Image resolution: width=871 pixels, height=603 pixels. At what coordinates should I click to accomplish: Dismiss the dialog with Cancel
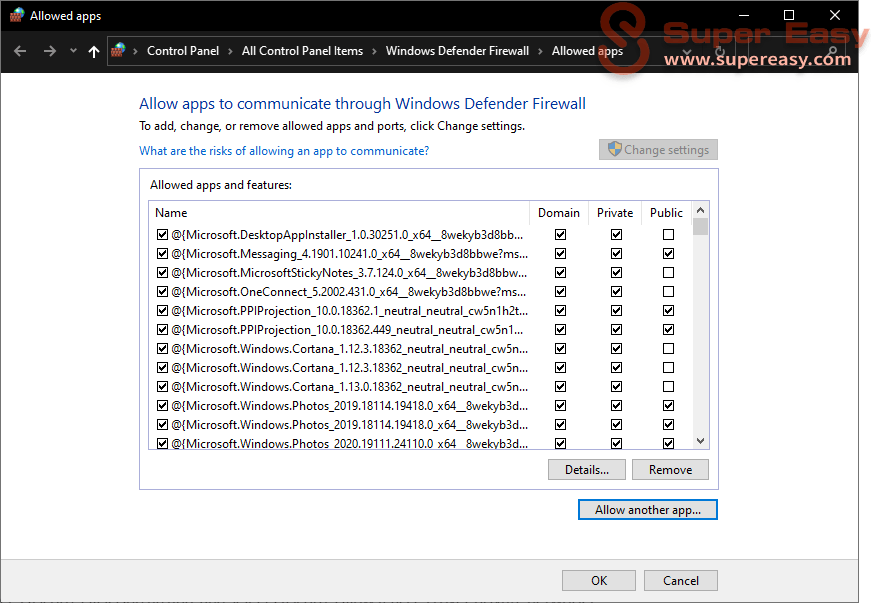pos(681,581)
